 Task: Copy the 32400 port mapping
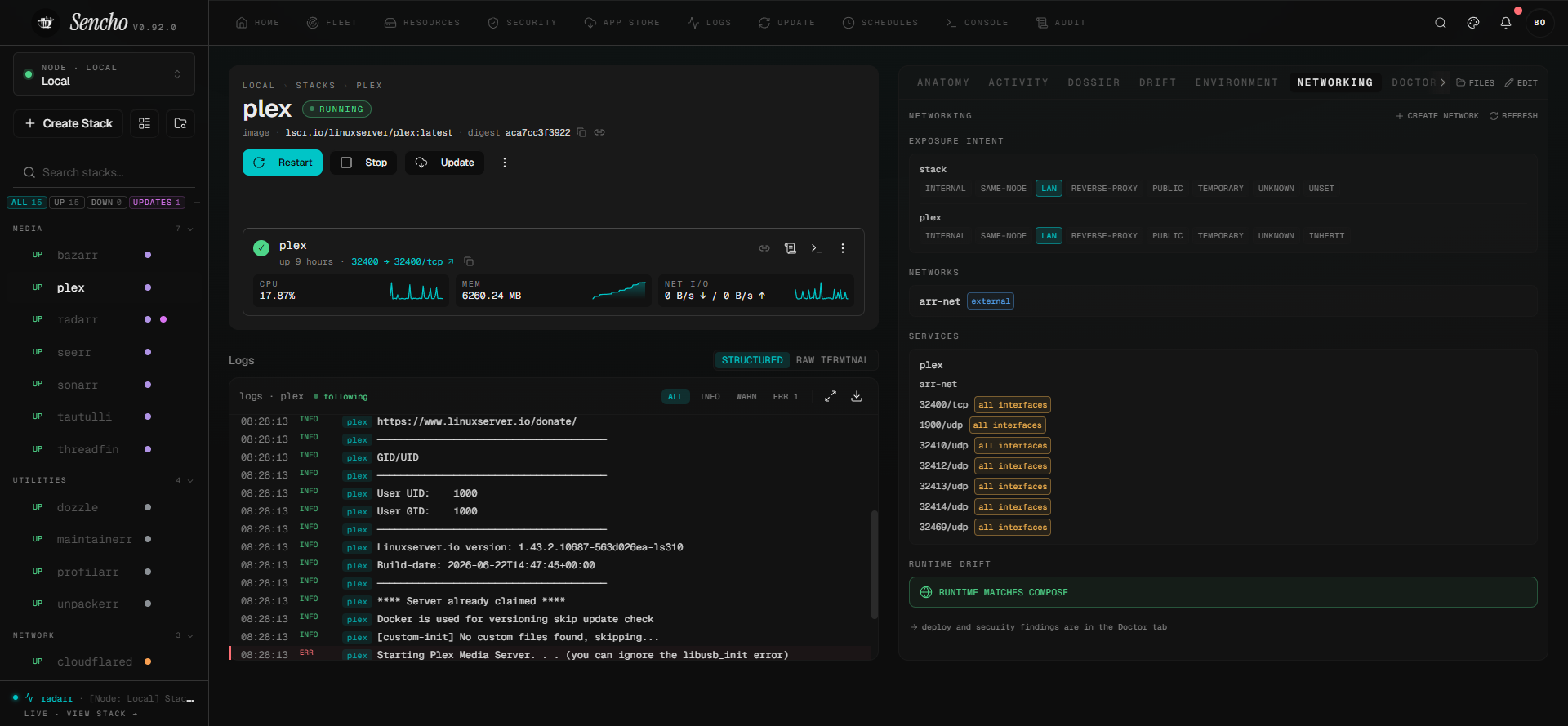(x=469, y=261)
